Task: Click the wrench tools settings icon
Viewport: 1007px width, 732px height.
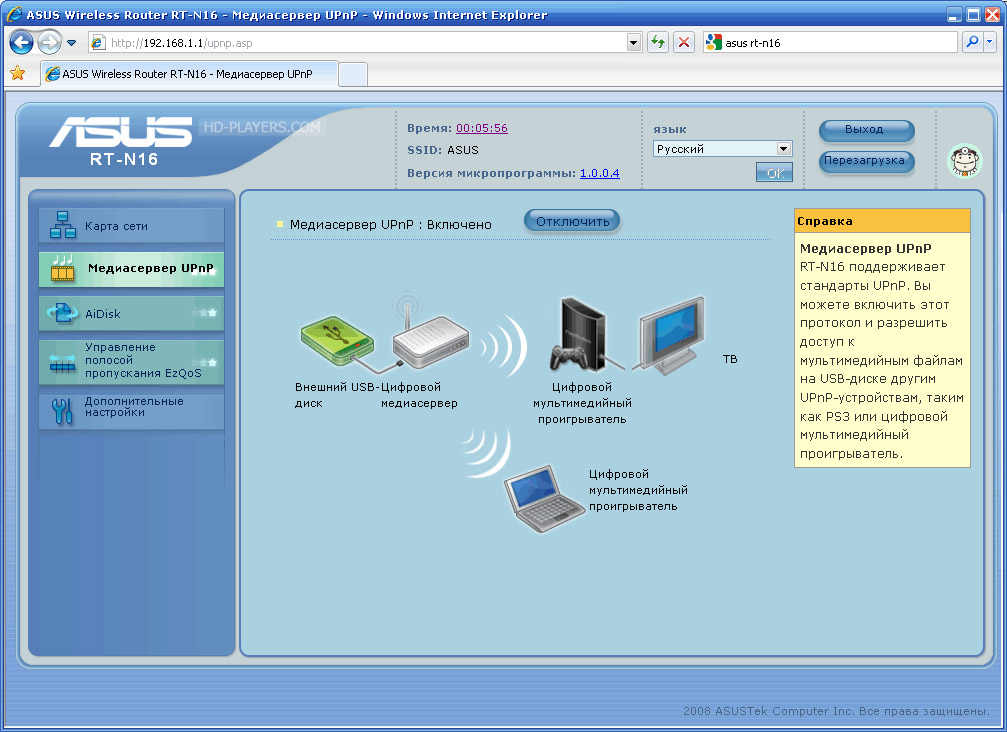Action: coord(62,411)
